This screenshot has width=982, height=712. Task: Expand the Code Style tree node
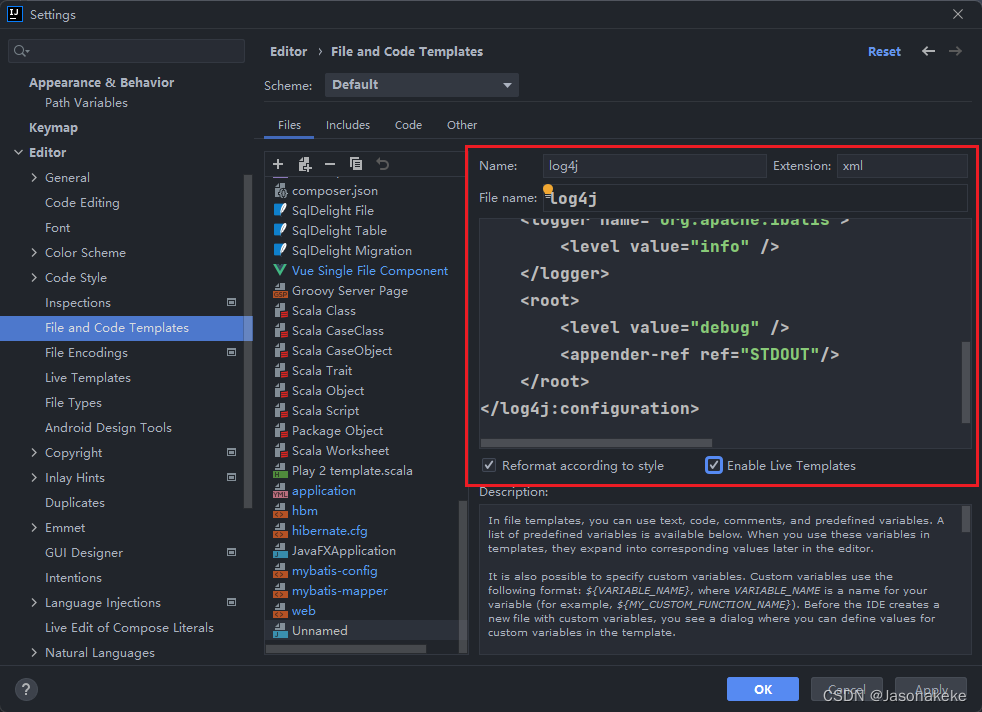34,277
